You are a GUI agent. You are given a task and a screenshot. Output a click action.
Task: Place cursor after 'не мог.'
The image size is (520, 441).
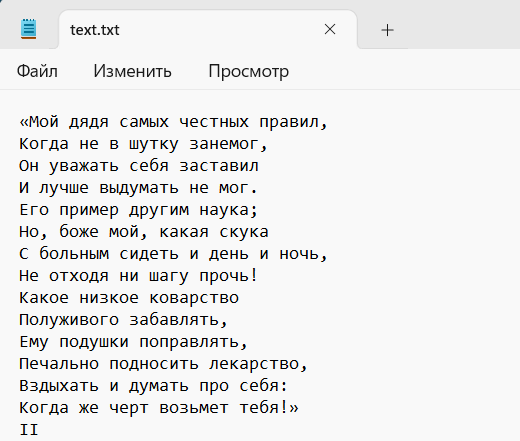(x=258, y=188)
